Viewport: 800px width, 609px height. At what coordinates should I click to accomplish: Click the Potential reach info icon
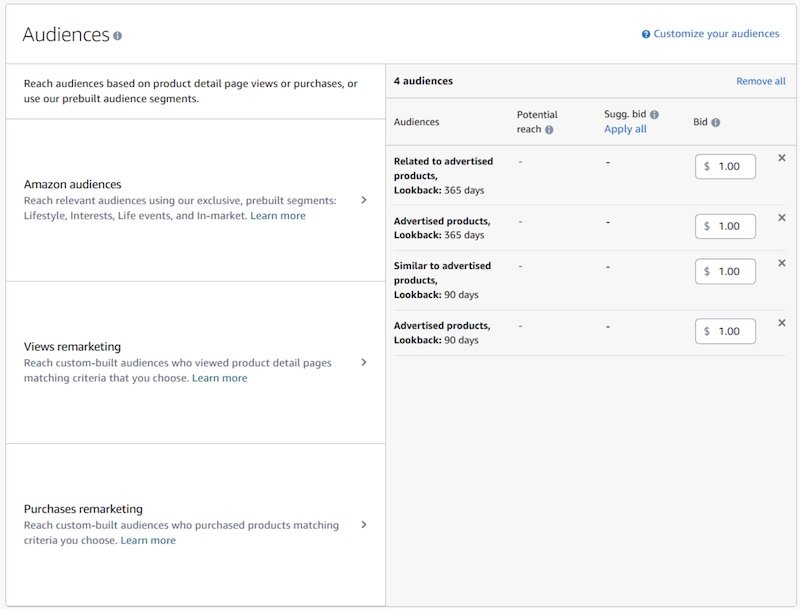(x=549, y=130)
